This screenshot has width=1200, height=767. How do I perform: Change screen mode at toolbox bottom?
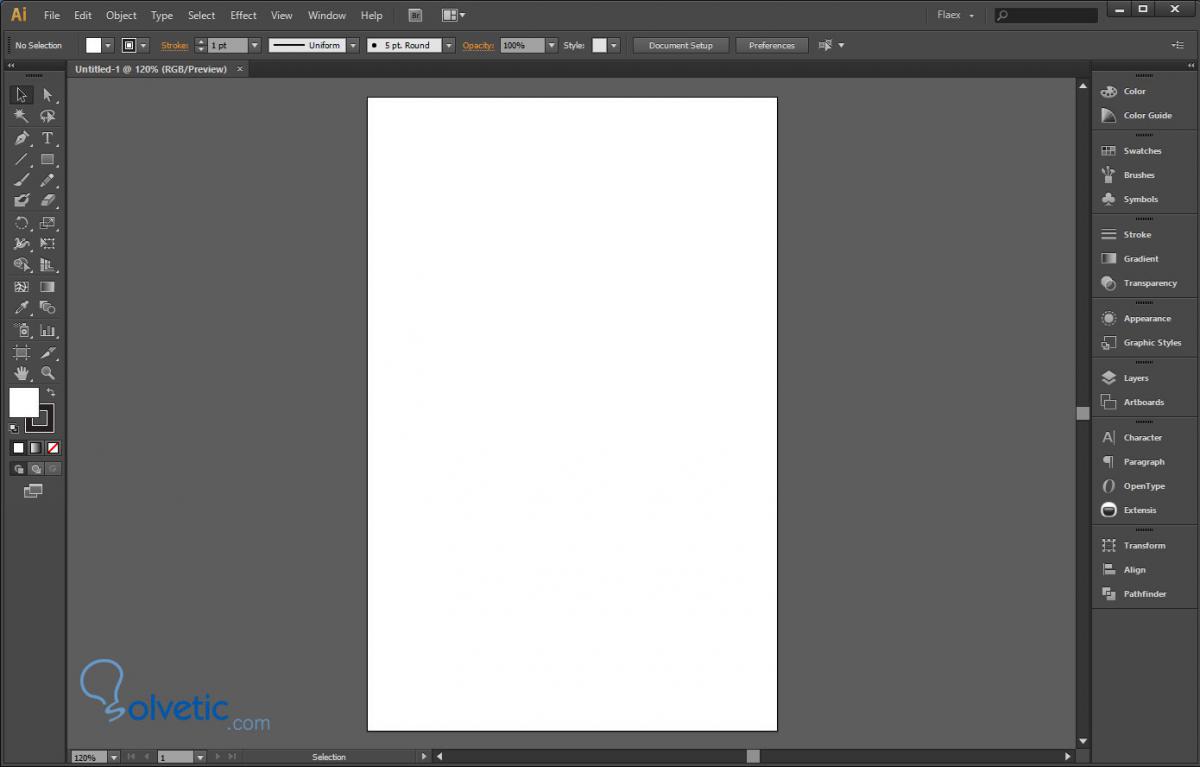[33, 491]
